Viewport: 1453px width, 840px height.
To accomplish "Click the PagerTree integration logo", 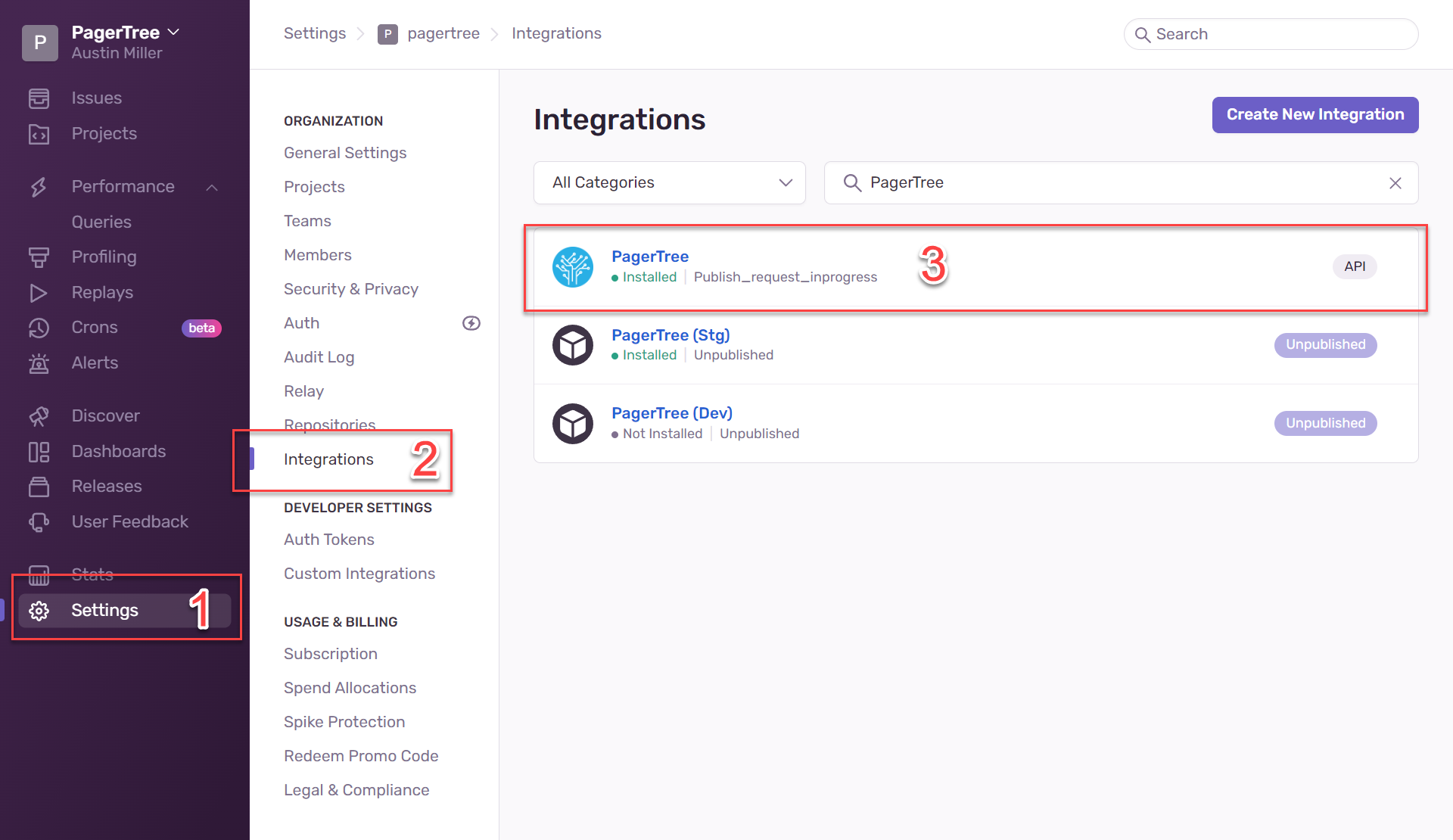I will 573,267.
